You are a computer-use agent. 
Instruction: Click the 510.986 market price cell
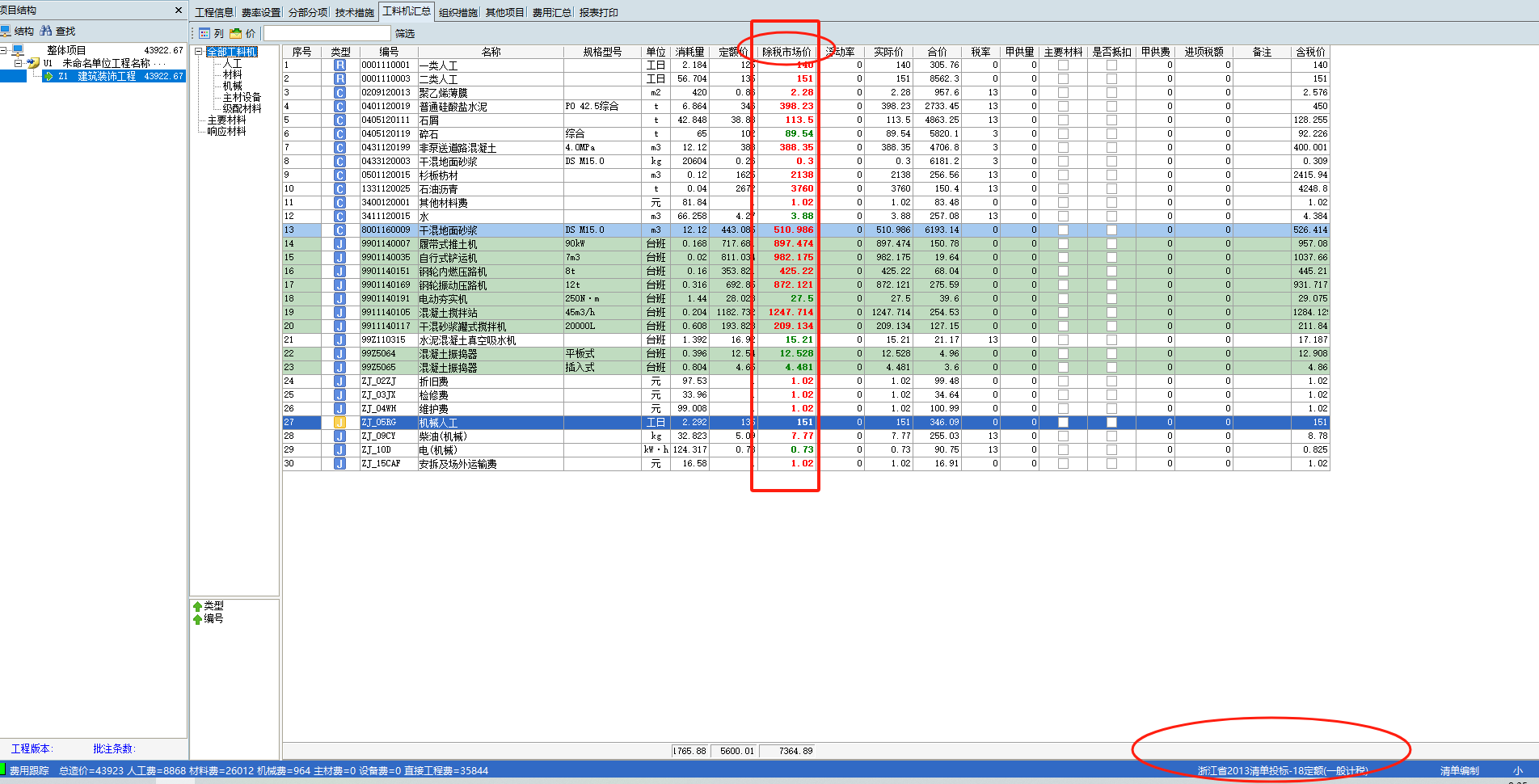(x=786, y=230)
